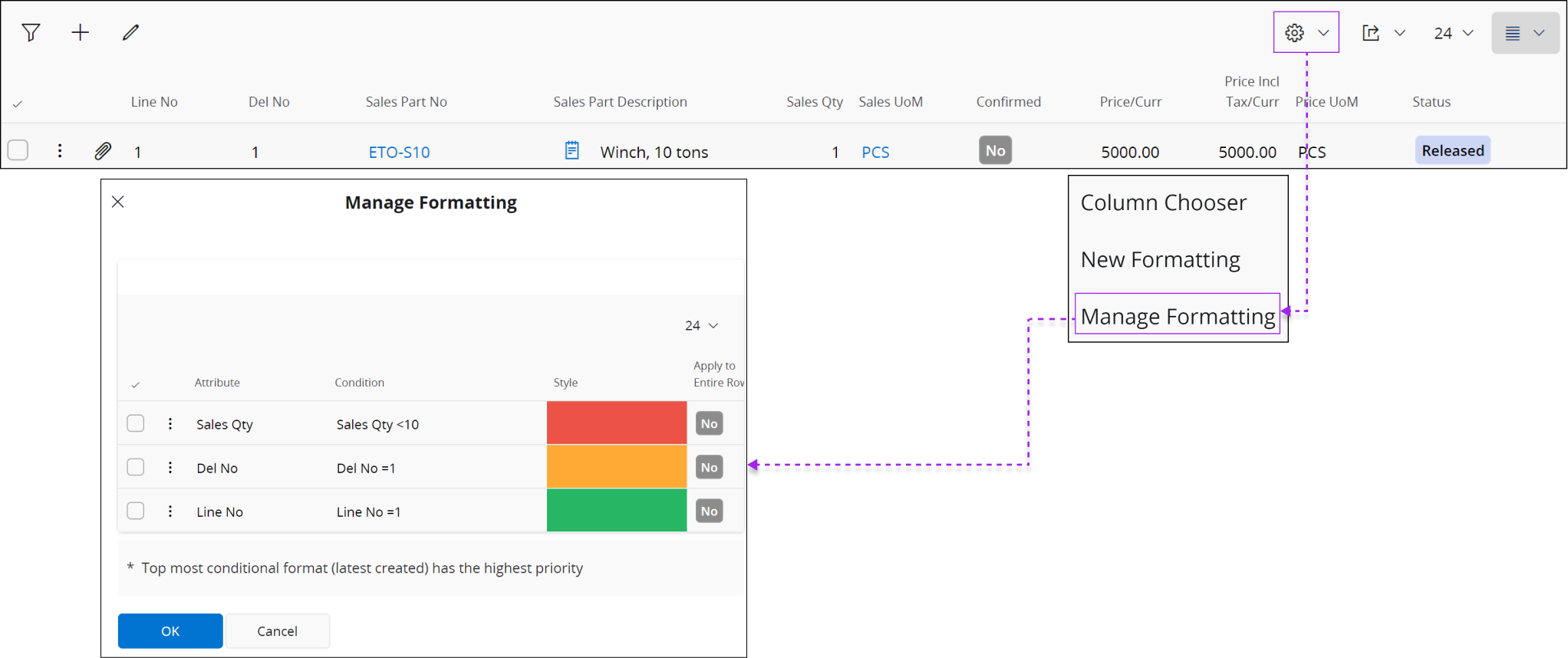Close the Manage Formatting dialog
The image size is (1568, 658).
click(118, 202)
